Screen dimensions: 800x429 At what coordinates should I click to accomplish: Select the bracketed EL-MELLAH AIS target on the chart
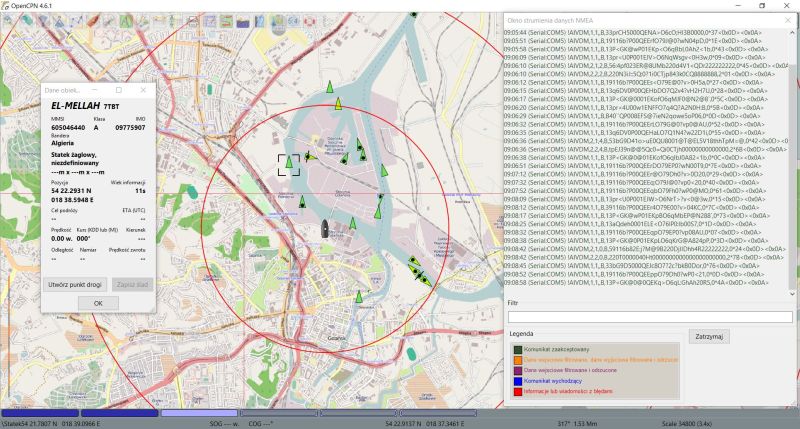(x=289, y=164)
